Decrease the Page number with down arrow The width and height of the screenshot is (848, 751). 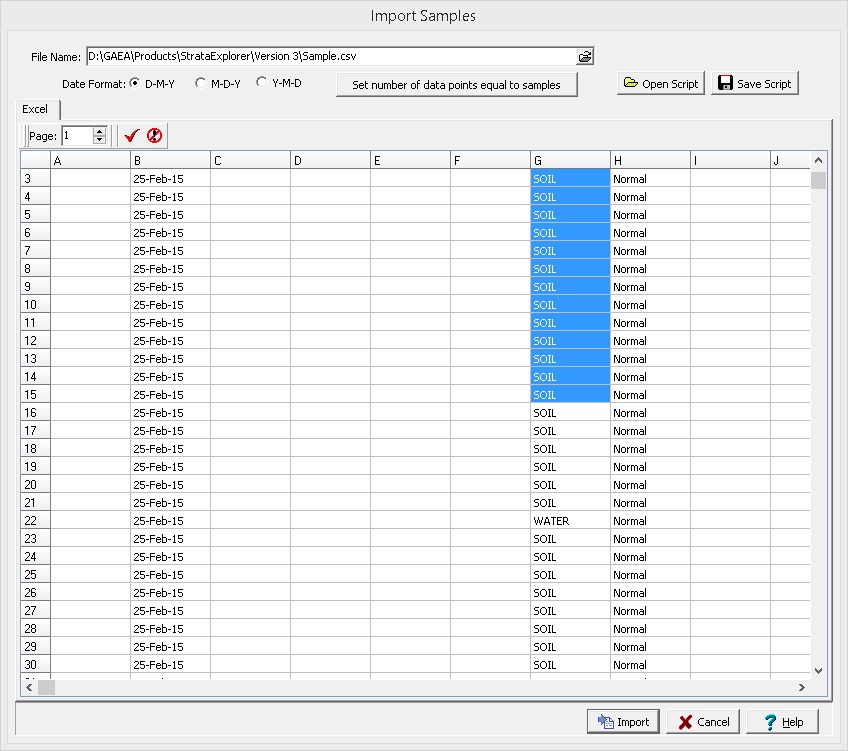pyautogui.click(x=99, y=140)
